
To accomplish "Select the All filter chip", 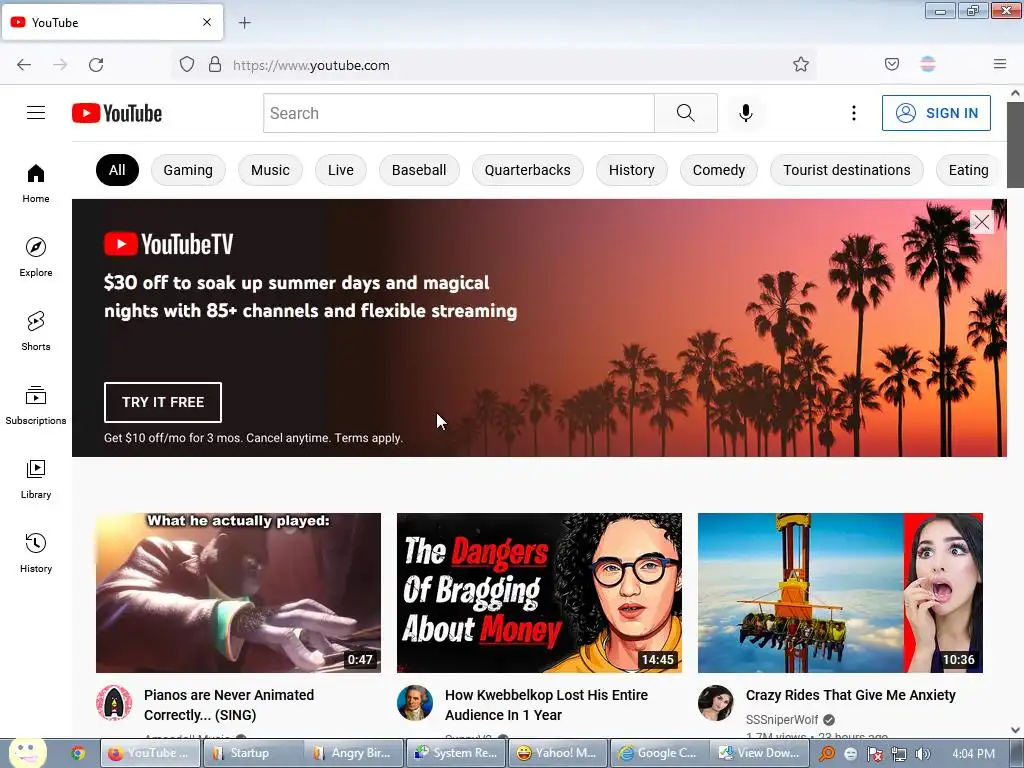I will (118, 170).
